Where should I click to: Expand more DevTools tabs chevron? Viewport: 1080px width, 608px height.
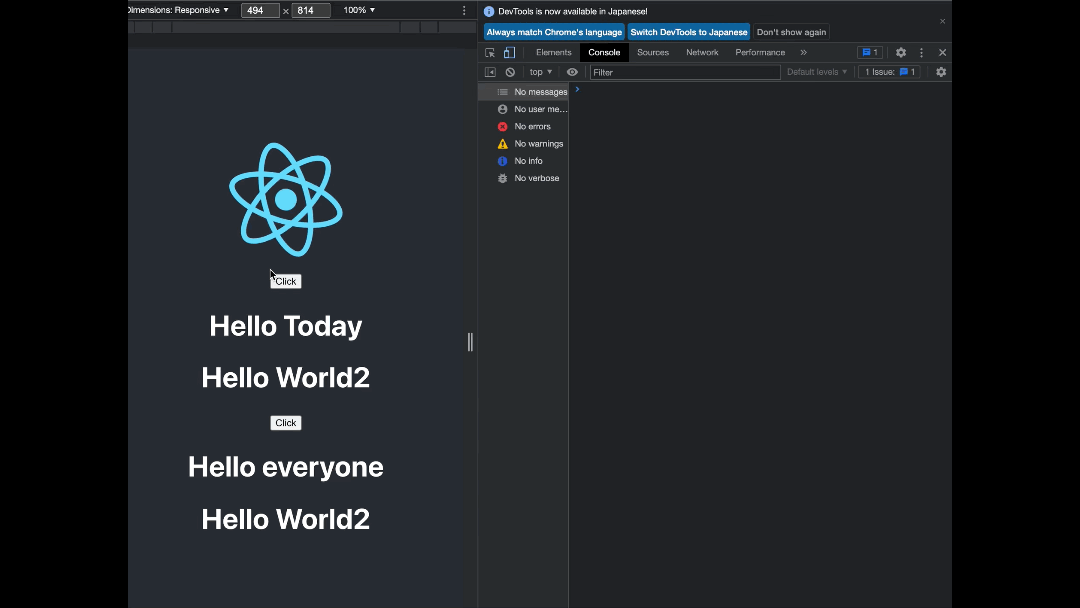[803, 52]
